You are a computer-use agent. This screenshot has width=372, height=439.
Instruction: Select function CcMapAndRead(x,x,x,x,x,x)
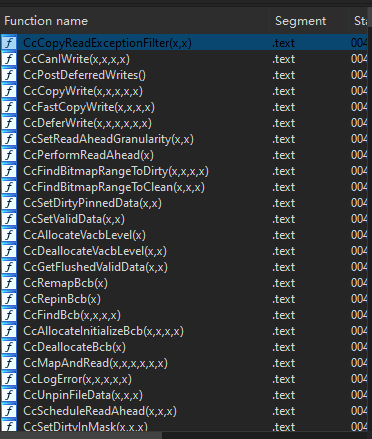[95, 363]
